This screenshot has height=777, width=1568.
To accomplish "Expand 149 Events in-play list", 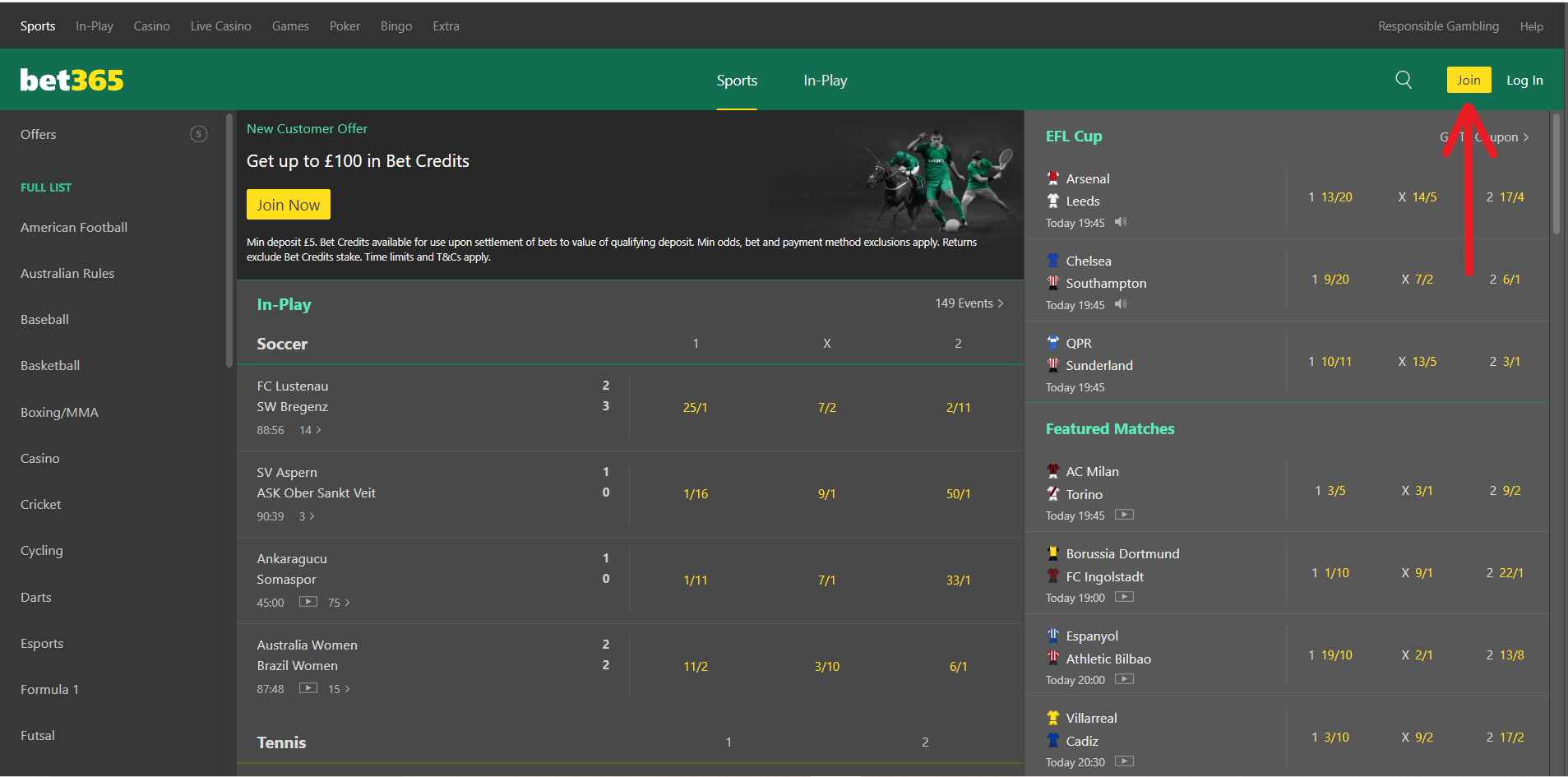I will pyautogui.click(x=969, y=303).
